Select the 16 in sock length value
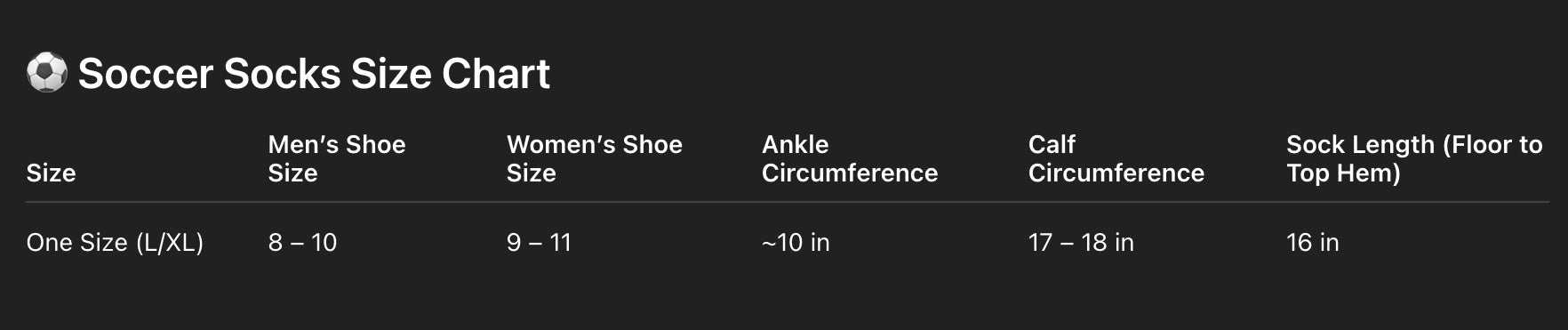 (x=1312, y=243)
